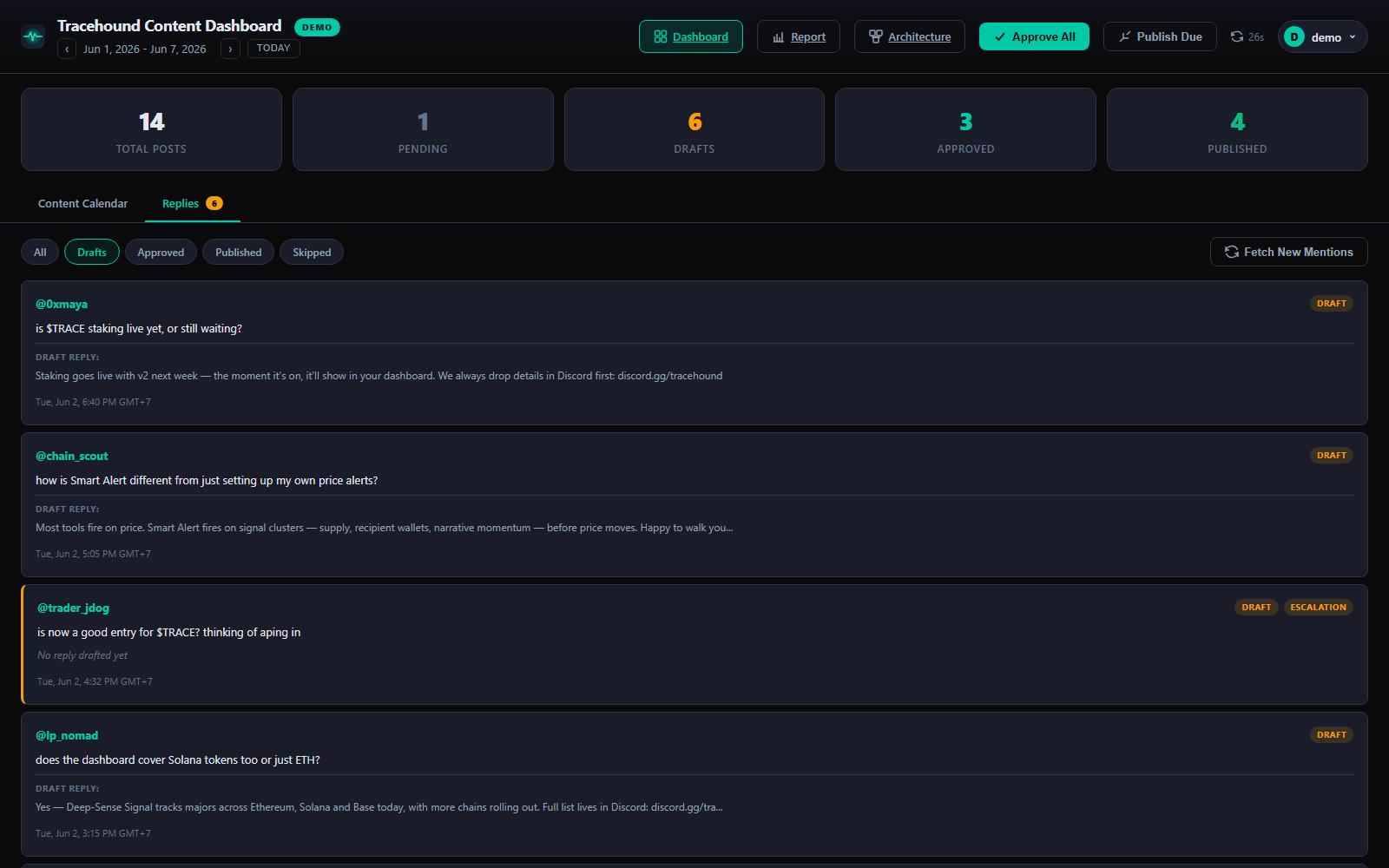Select the All filter chip
The image size is (1389, 868).
coord(40,252)
